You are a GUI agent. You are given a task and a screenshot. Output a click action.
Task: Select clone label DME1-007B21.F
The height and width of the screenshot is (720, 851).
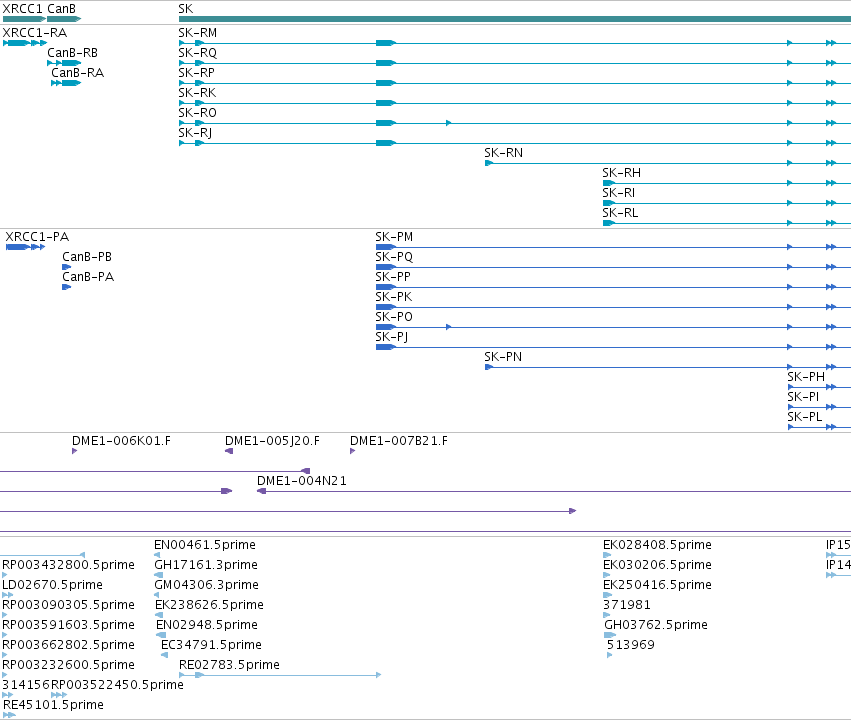399,441
